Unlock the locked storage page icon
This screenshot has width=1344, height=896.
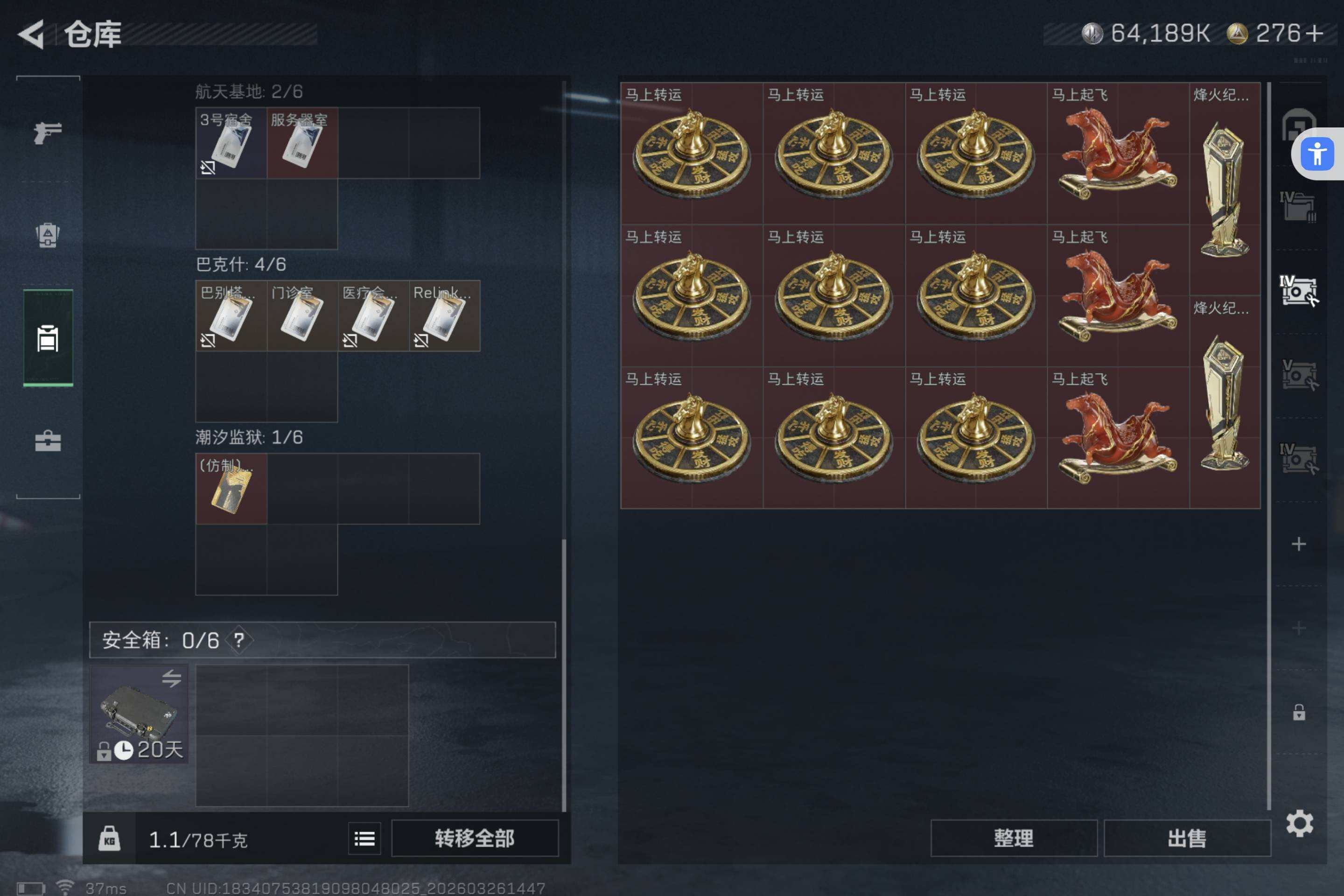click(x=1299, y=712)
